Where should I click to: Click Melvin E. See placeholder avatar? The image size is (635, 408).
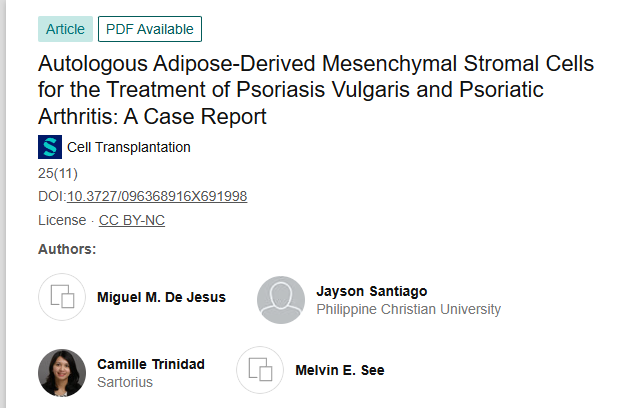(260, 370)
